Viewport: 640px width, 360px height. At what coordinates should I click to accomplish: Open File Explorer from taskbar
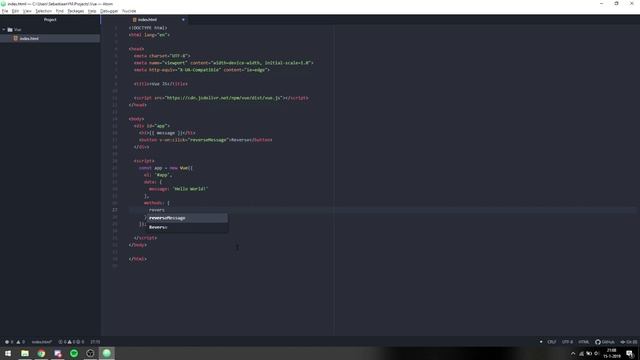click(25, 353)
